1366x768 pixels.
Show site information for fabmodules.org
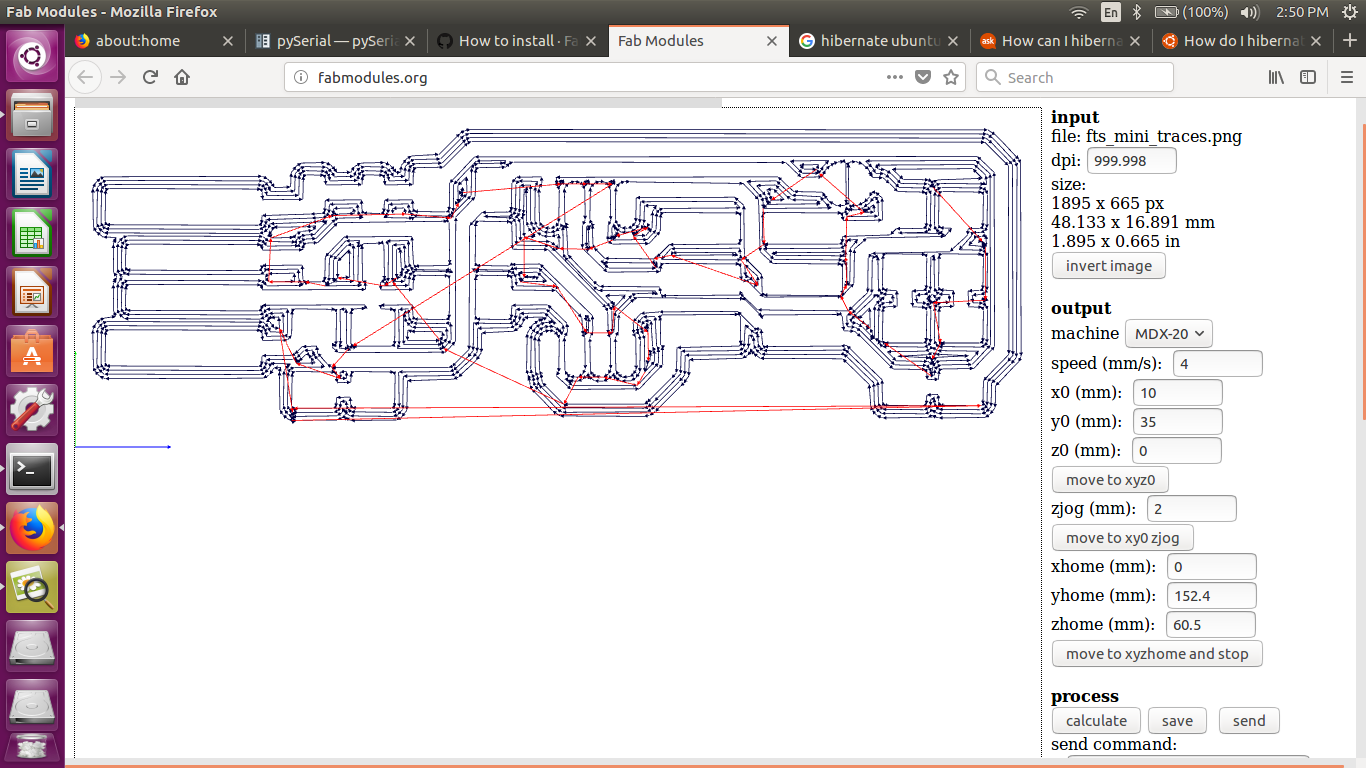[x=299, y=77]
